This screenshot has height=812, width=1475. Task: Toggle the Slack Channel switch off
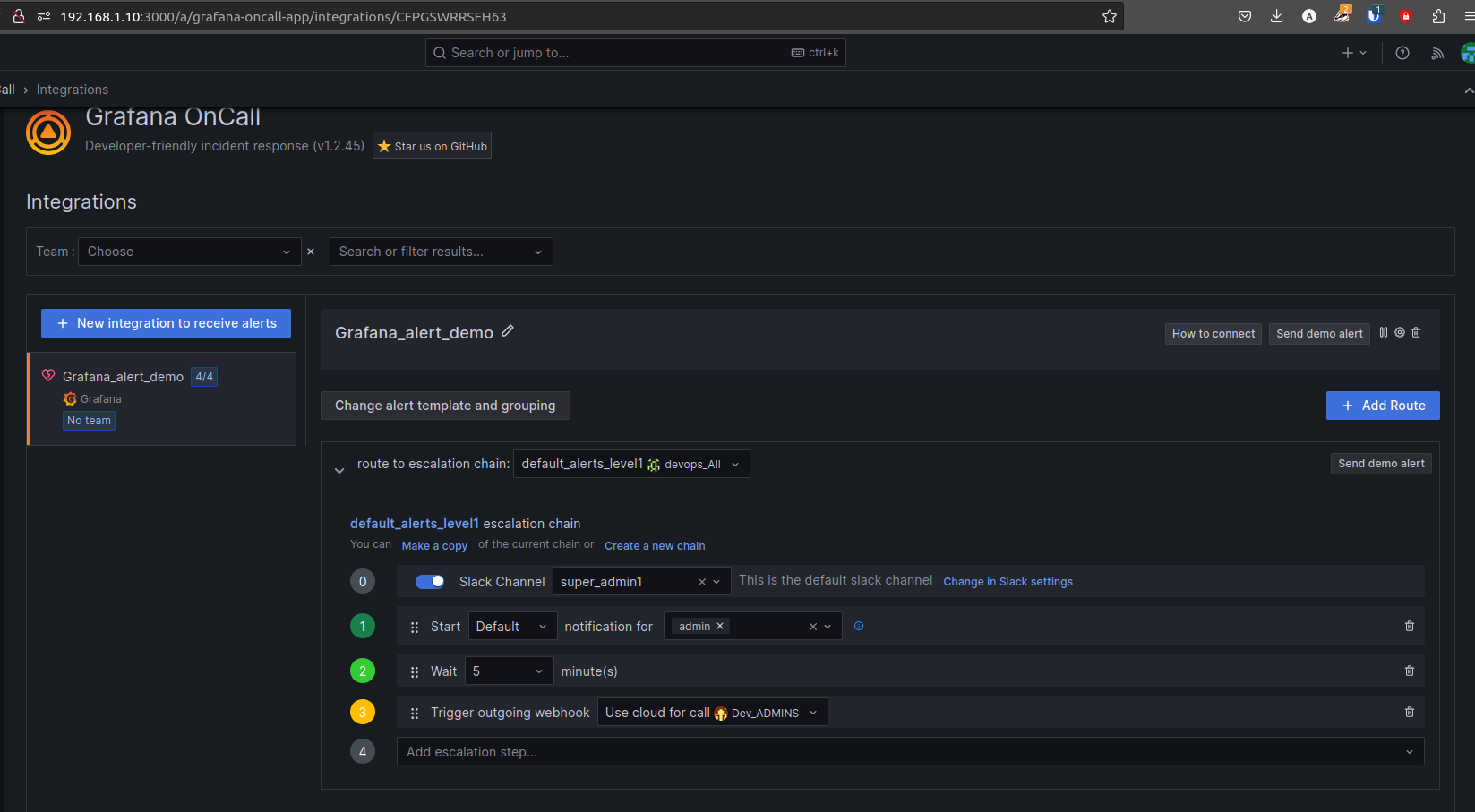430,582
